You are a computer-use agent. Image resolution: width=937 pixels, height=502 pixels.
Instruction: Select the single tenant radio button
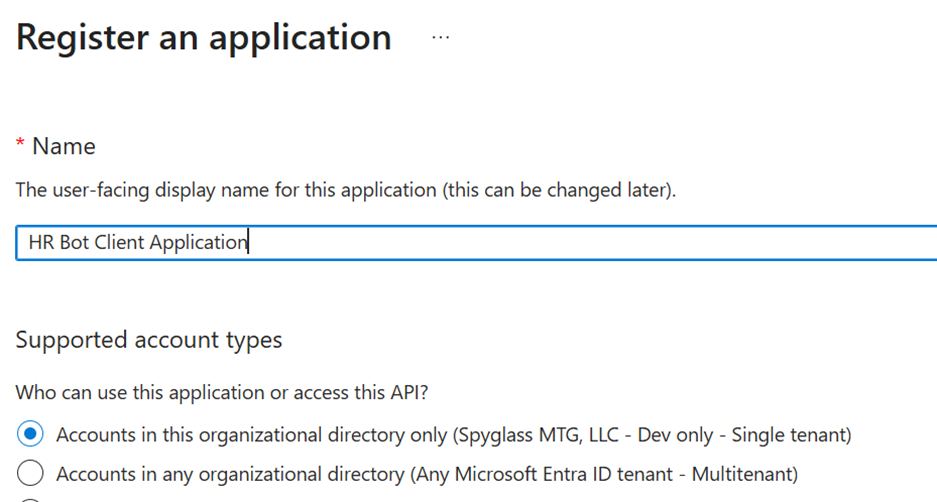31,435
